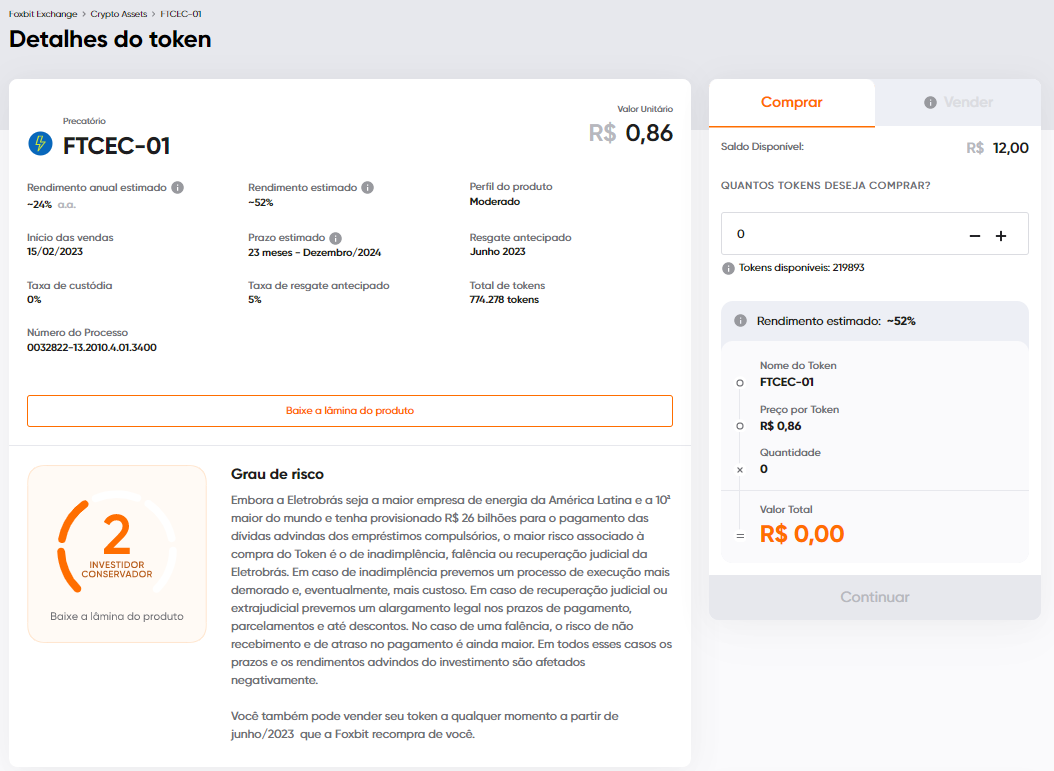Focus the token quantity input field
This screenshot has height=771, width=1054.
click(x=875, y=234)
